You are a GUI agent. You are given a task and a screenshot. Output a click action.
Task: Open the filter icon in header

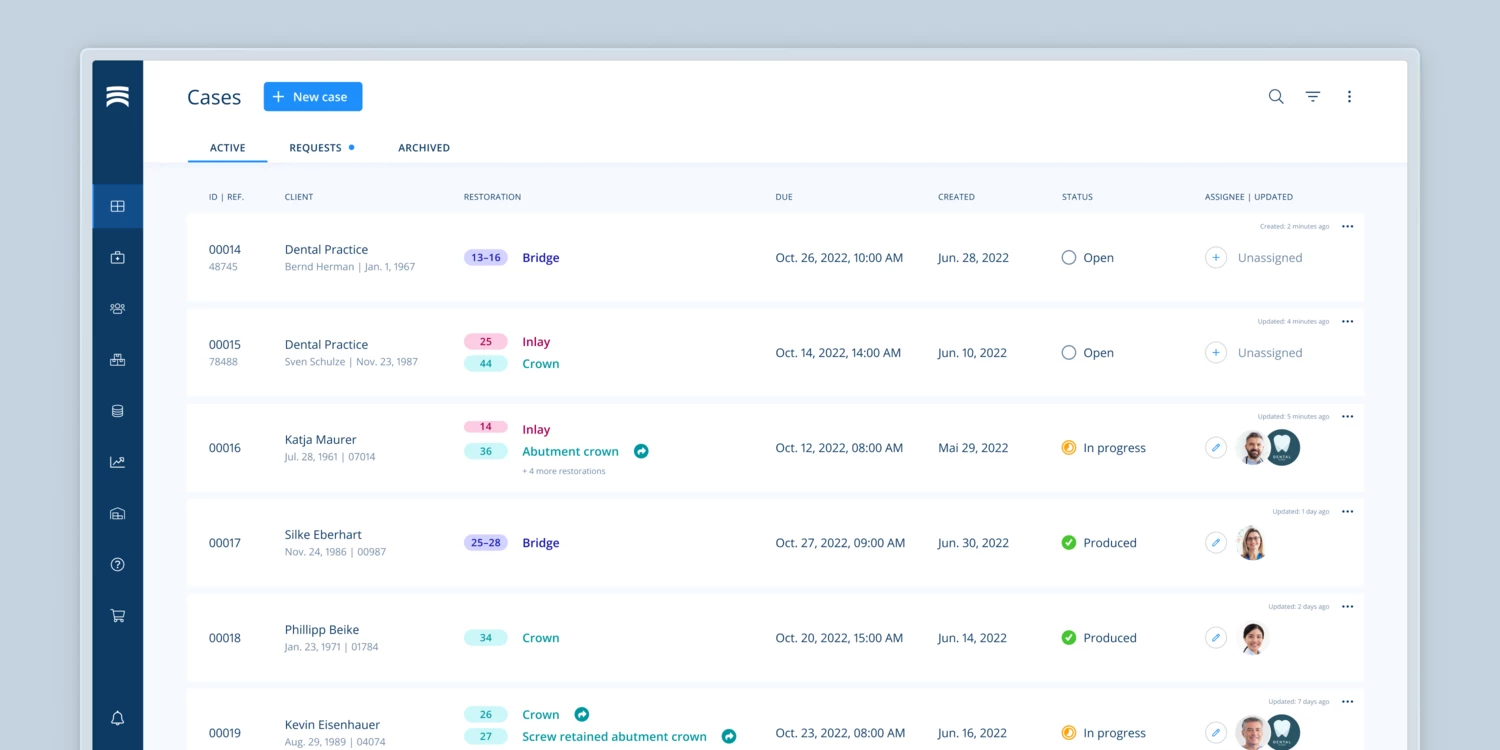1313,97
